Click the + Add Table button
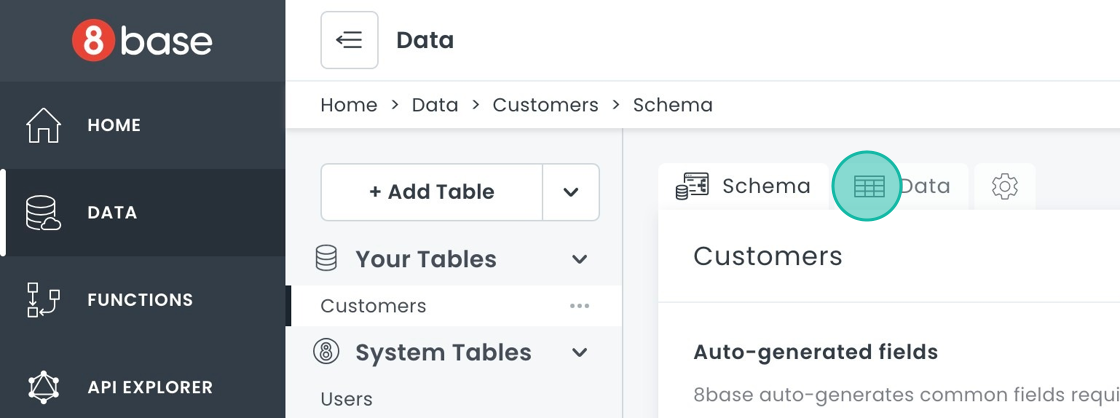 click(431, 192)
